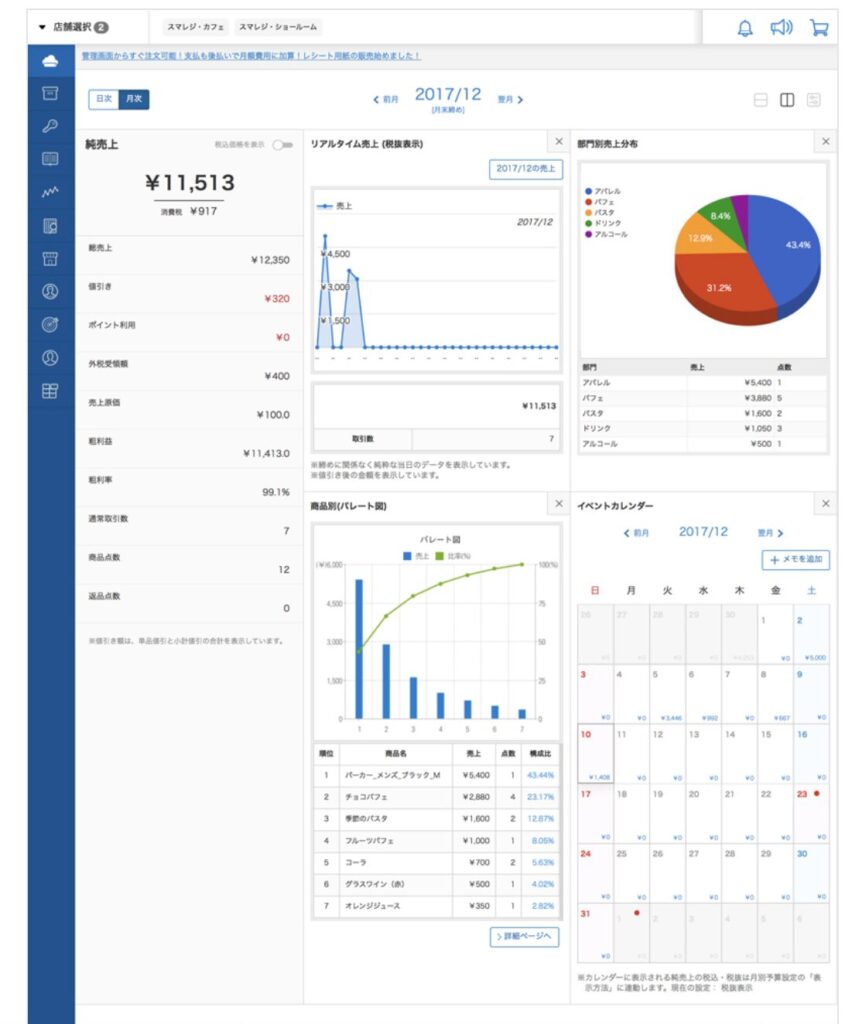
Task: Click the notification bell icon
Action: click(x=745, y=28)
